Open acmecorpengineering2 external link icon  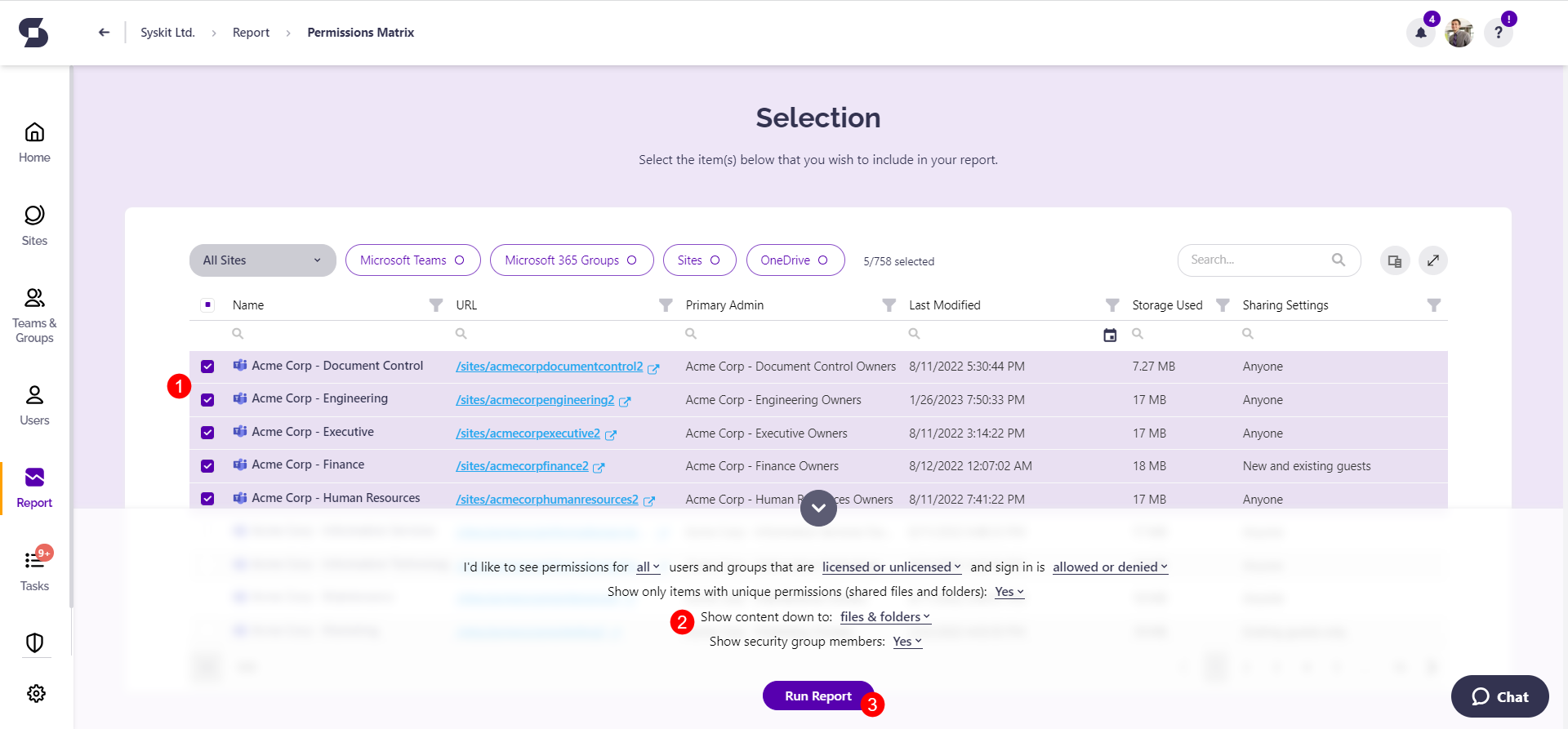(x=625, y=402)
